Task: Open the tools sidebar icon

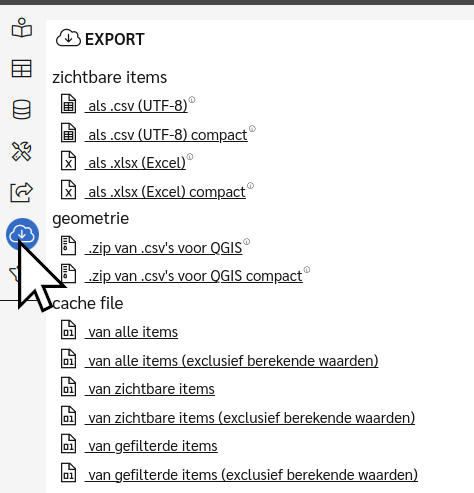Action: click(22, 151)
